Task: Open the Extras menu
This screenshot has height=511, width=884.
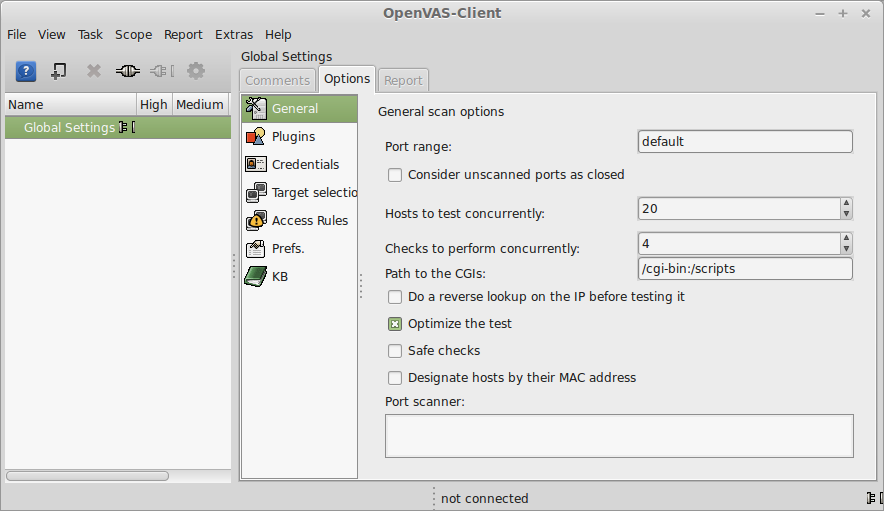Action: click(234, 34)
